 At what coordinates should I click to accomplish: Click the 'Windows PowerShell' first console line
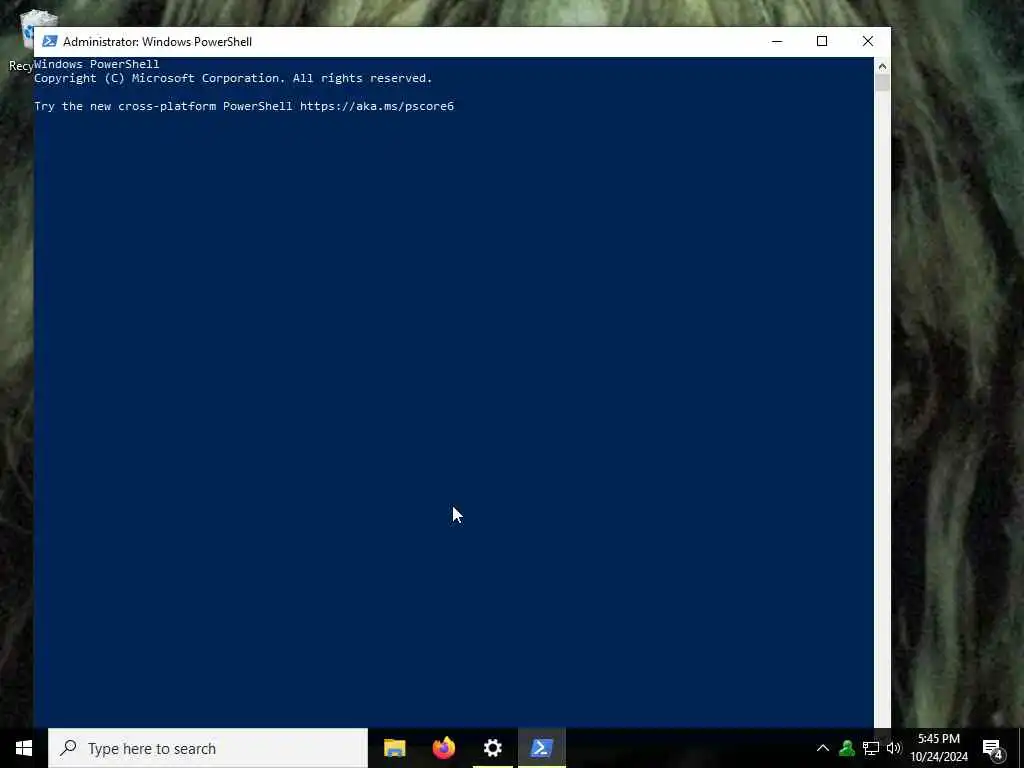click(97, 64)
